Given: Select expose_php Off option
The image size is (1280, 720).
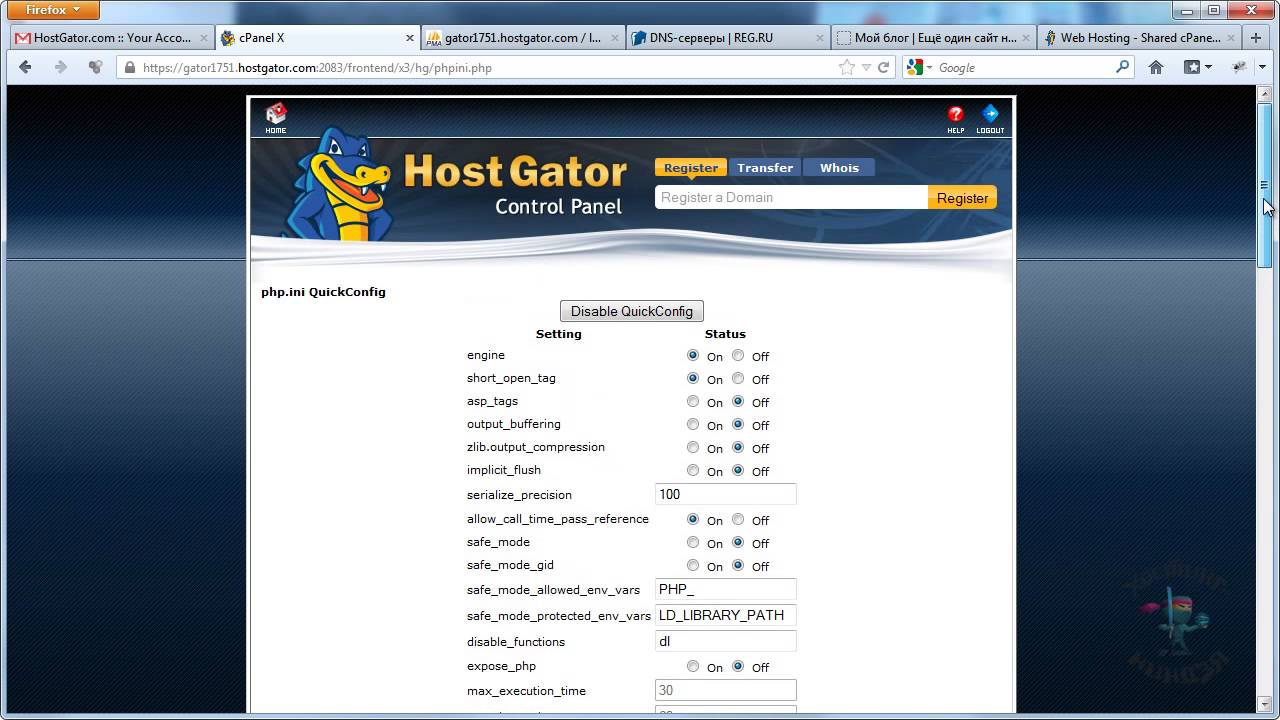Looking at the screenshot, I should click(x=738, y=666).
